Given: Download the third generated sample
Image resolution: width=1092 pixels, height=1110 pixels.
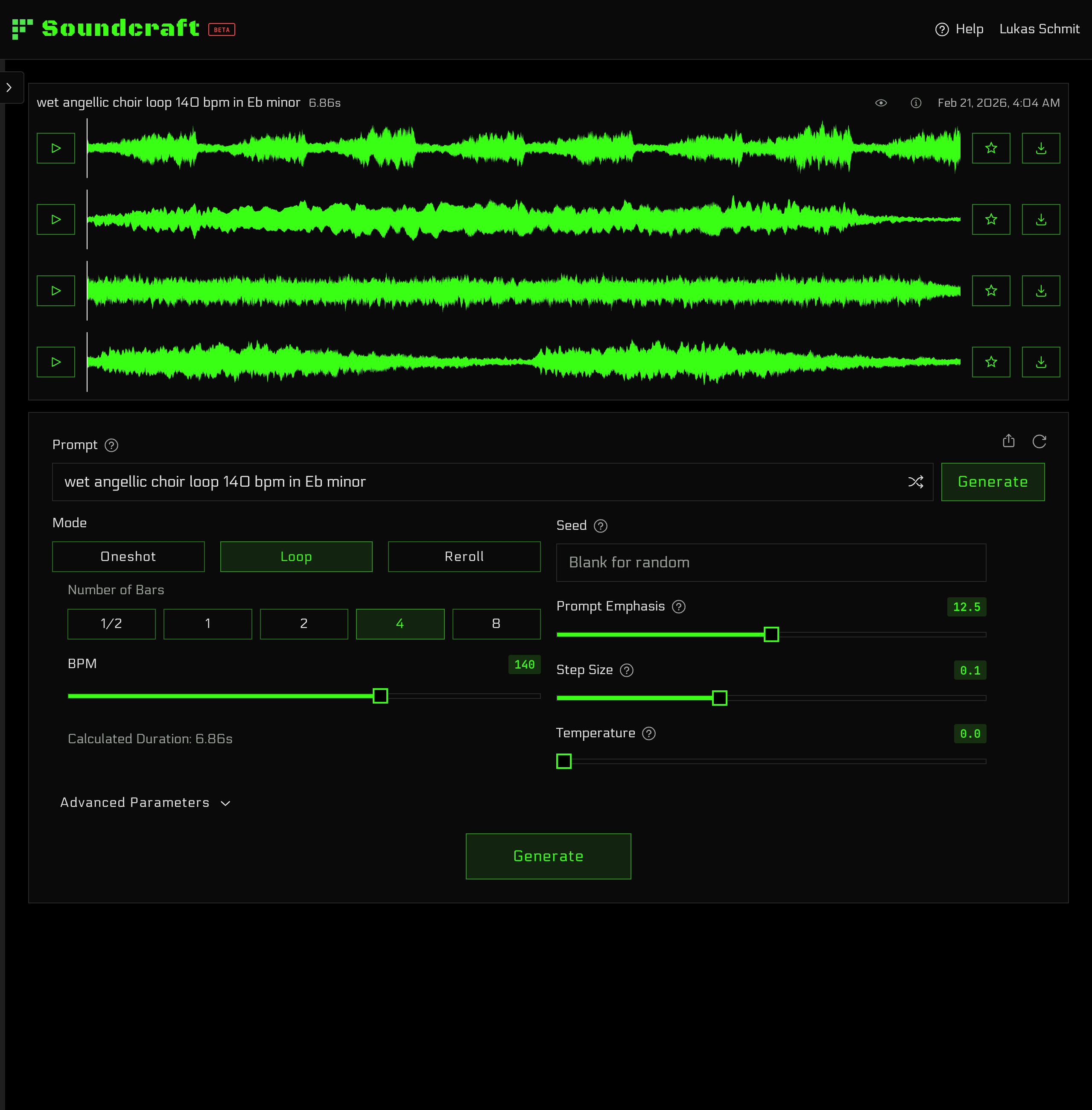Looking at the screenshot, I should 1040,291.
